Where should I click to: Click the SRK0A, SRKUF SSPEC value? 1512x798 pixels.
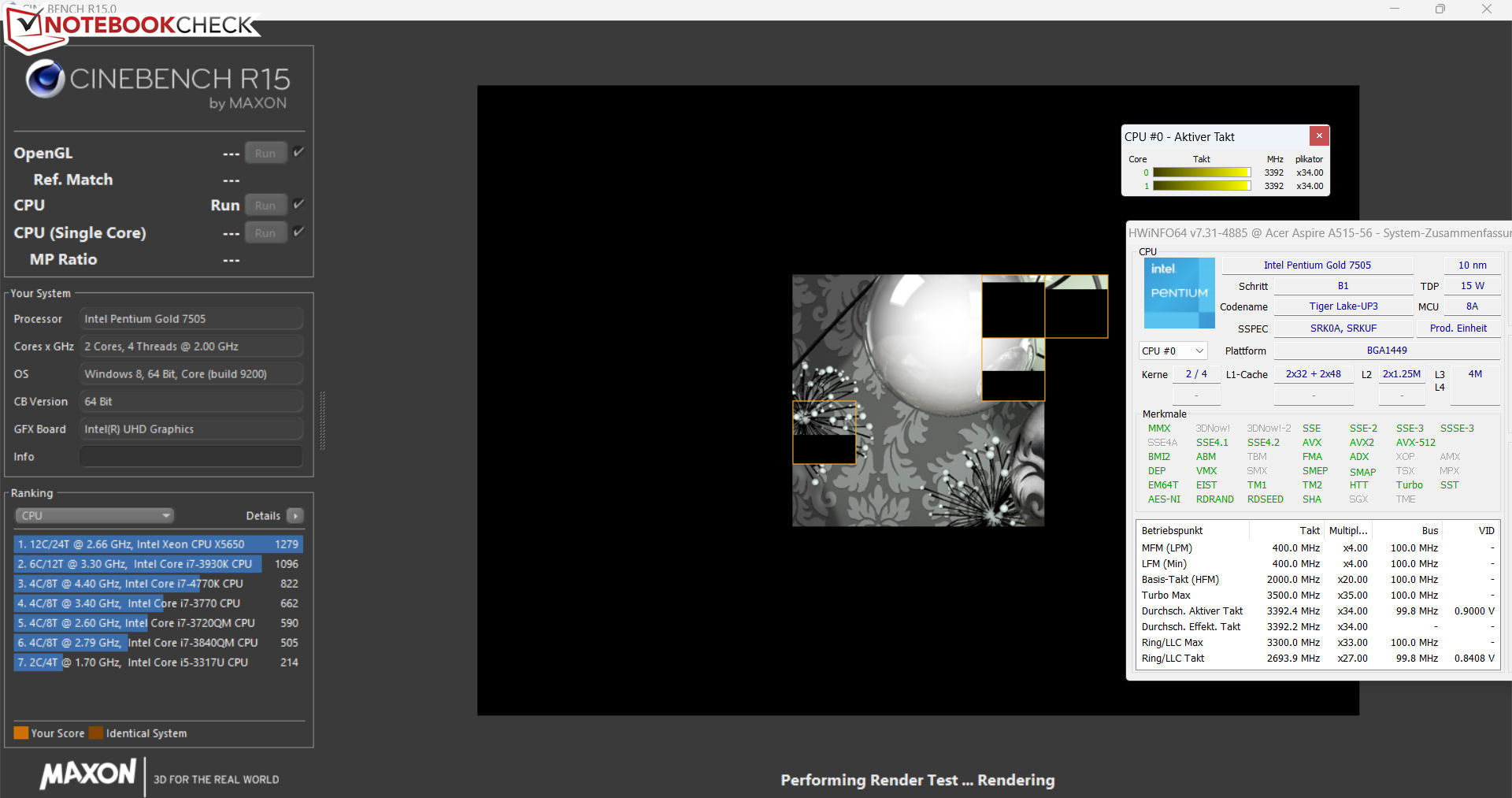tap(1343, 328)
